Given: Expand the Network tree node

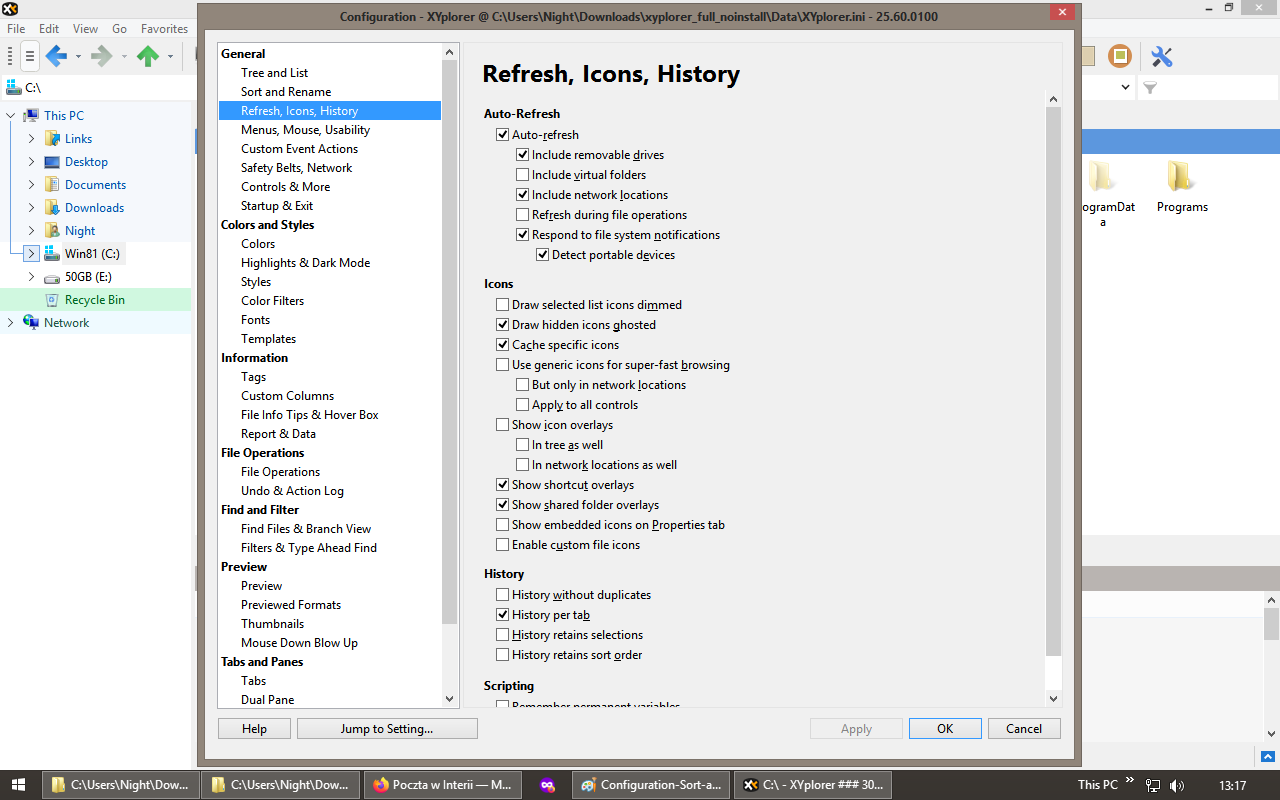Looking at the screenshot, I should (x=9, y=322).
